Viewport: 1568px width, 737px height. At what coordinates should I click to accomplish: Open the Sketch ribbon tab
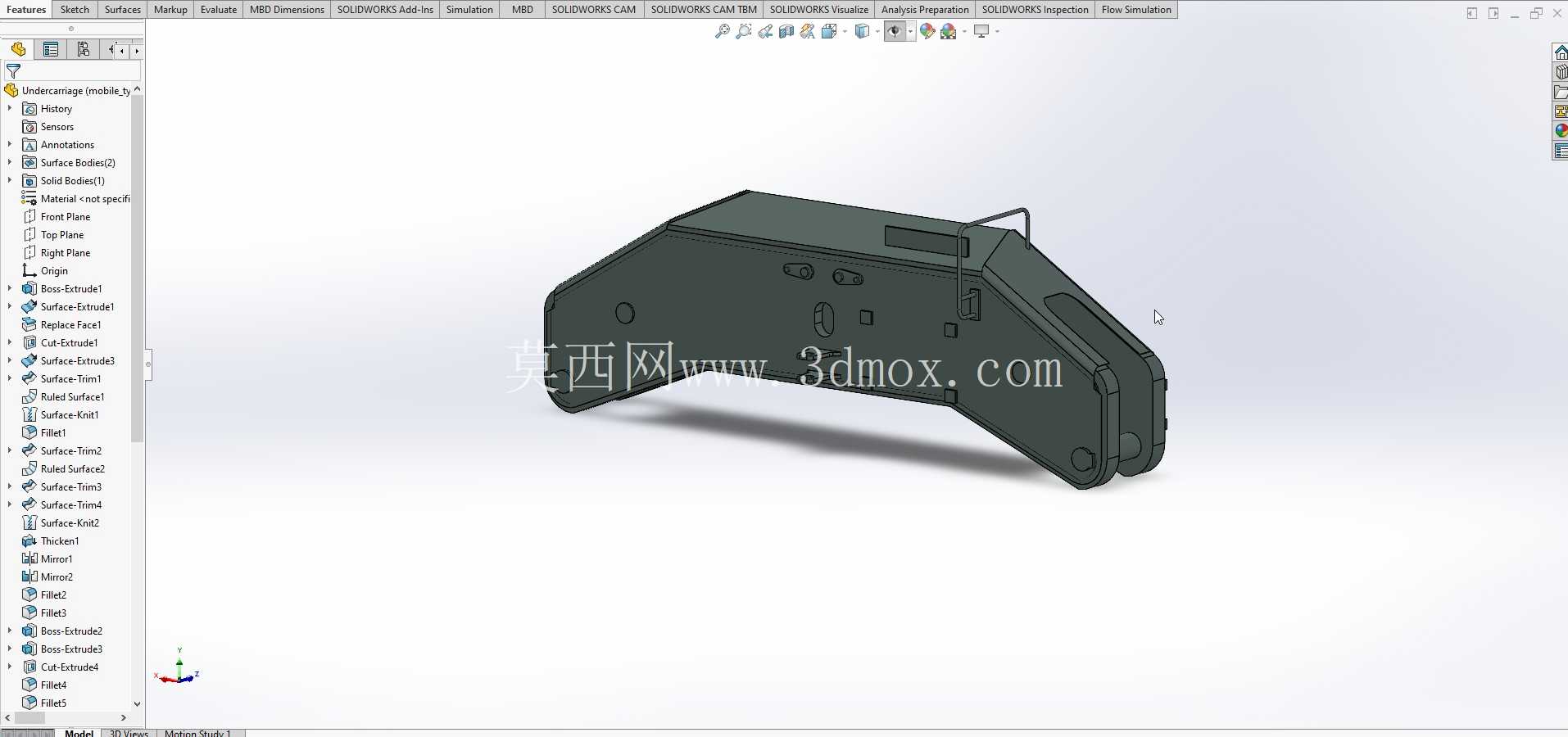pyautogui.click(x=75, y=10)
